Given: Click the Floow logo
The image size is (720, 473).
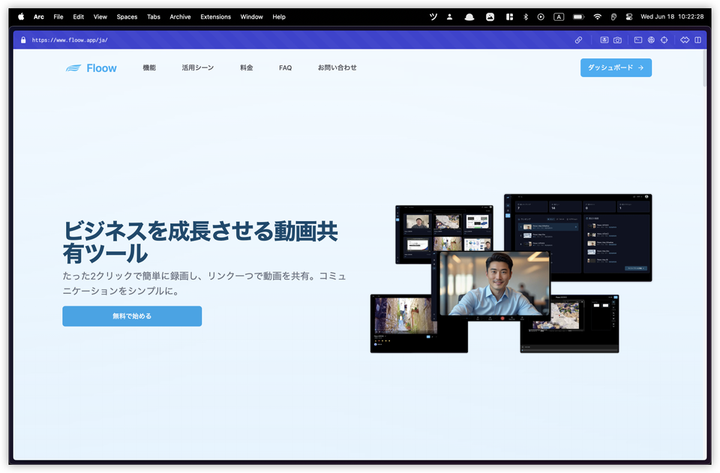Looking at the screenshot, I should coord(91,68).
